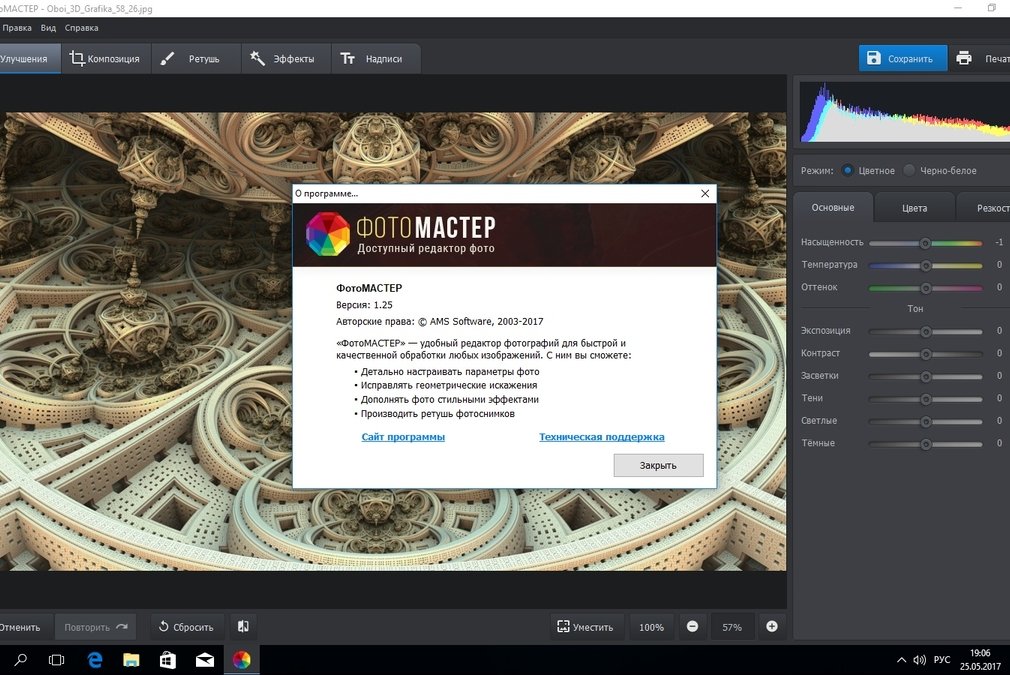
Task: Open the Эффекты tab
Action: coord(286,59)
